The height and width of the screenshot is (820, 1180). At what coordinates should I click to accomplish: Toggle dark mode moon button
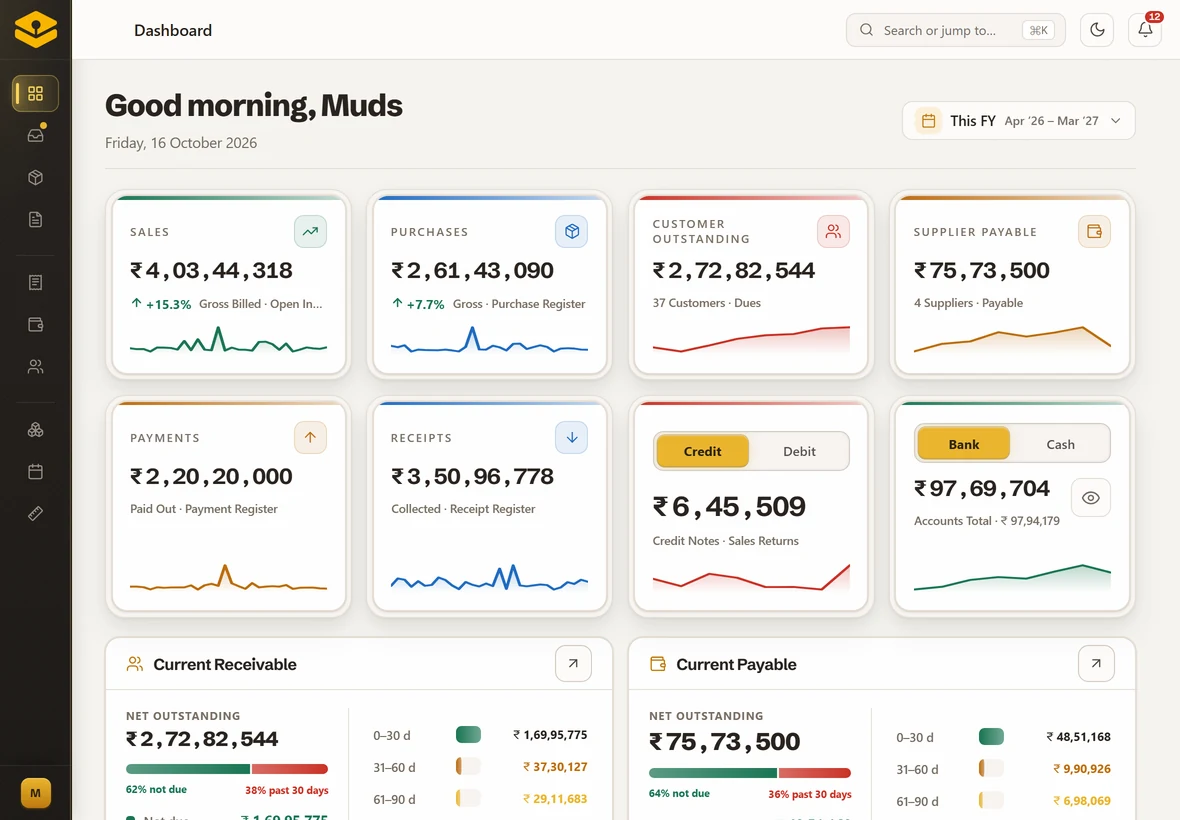point(1097,30)
